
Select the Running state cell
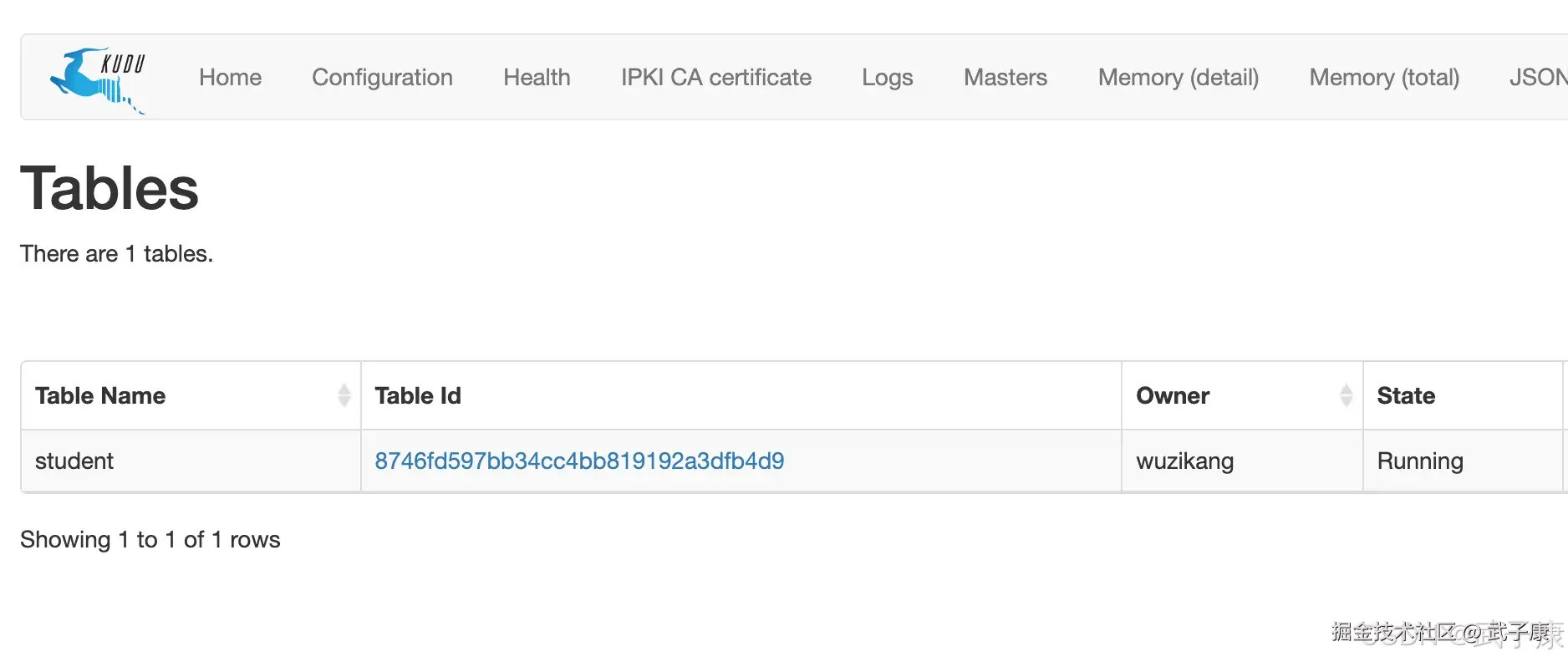[1464, 461]
